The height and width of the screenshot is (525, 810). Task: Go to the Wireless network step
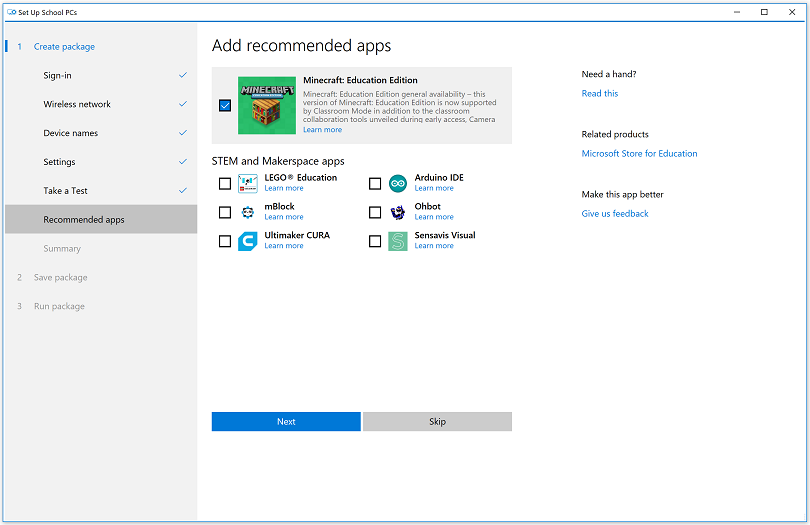point(77,104)
